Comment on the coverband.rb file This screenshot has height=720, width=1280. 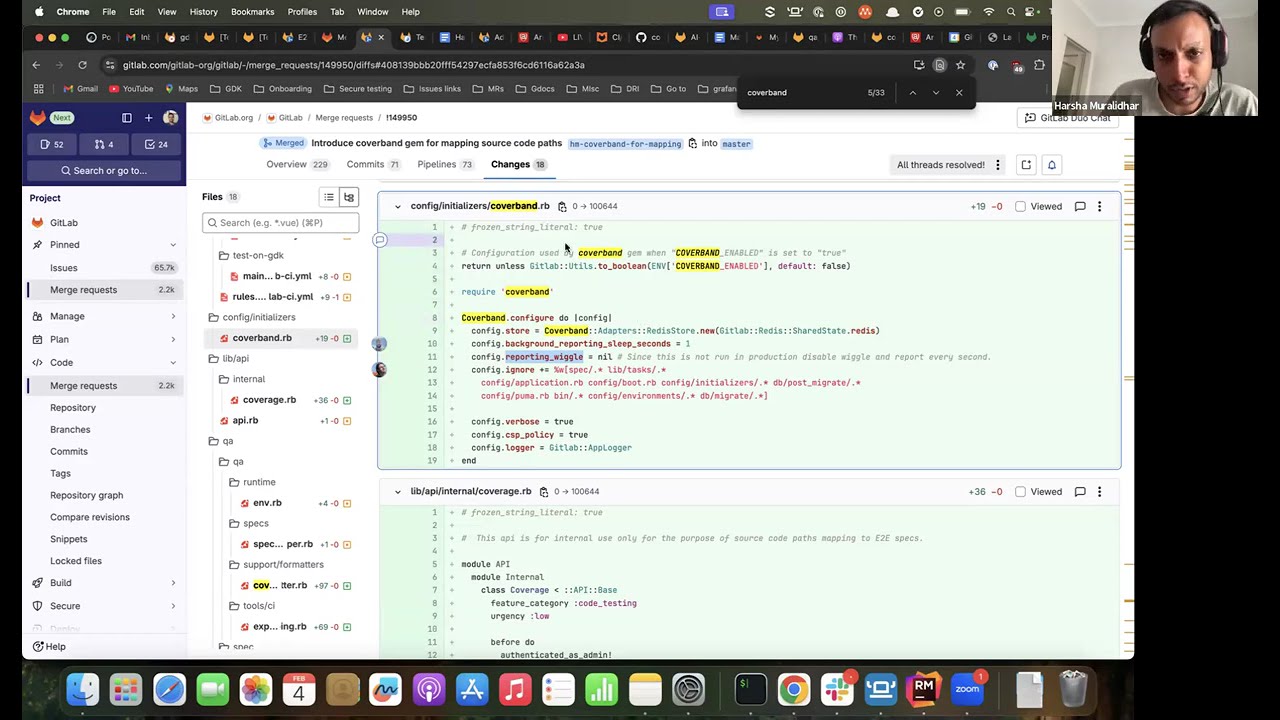click(x=1080, y=206)
